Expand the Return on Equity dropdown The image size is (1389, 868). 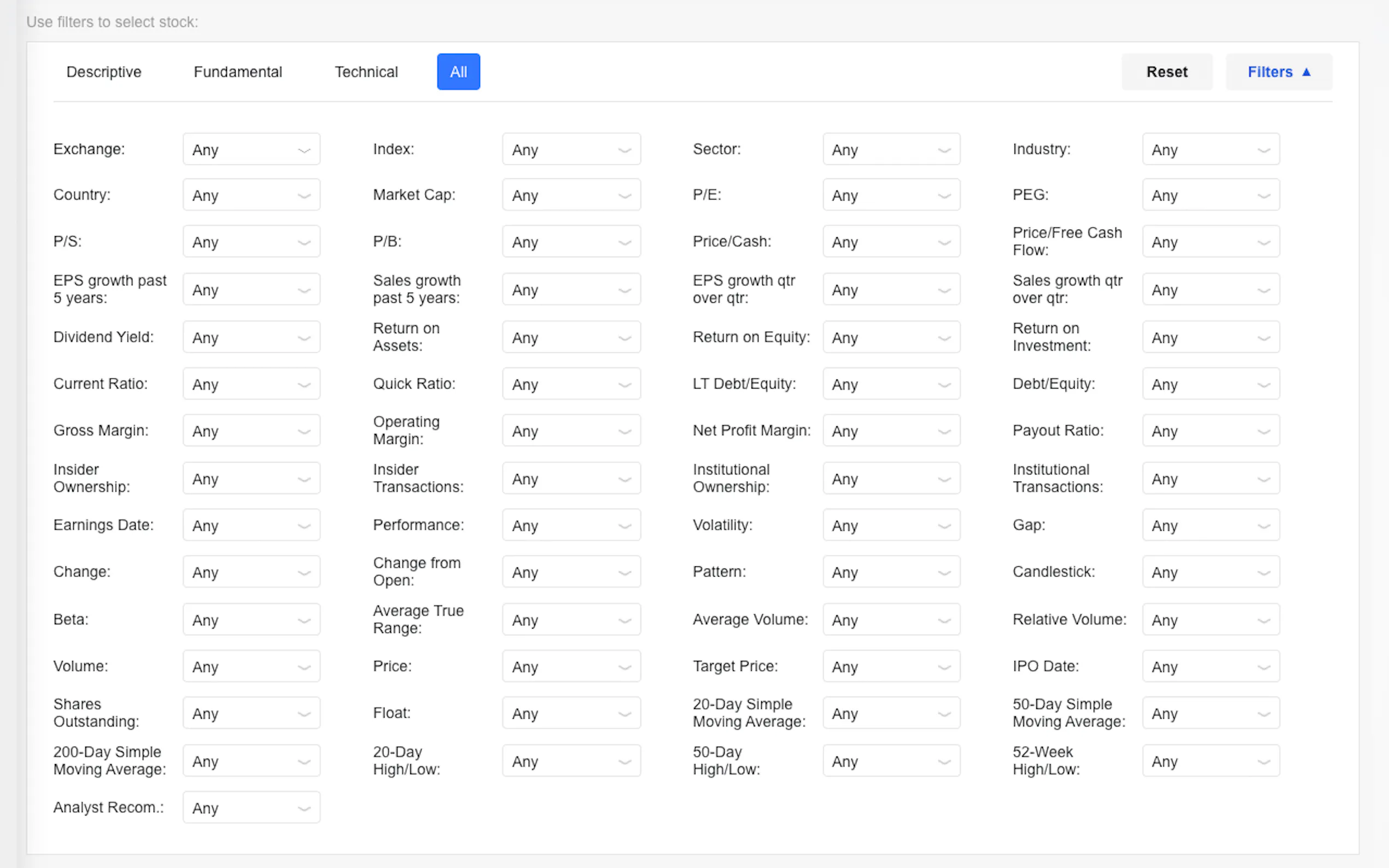tap(891, 337)
